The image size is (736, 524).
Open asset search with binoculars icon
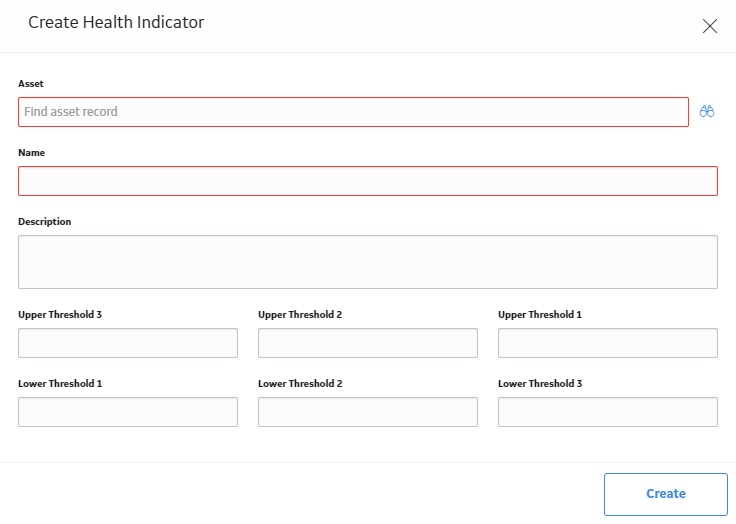click(x=706, y=112)
